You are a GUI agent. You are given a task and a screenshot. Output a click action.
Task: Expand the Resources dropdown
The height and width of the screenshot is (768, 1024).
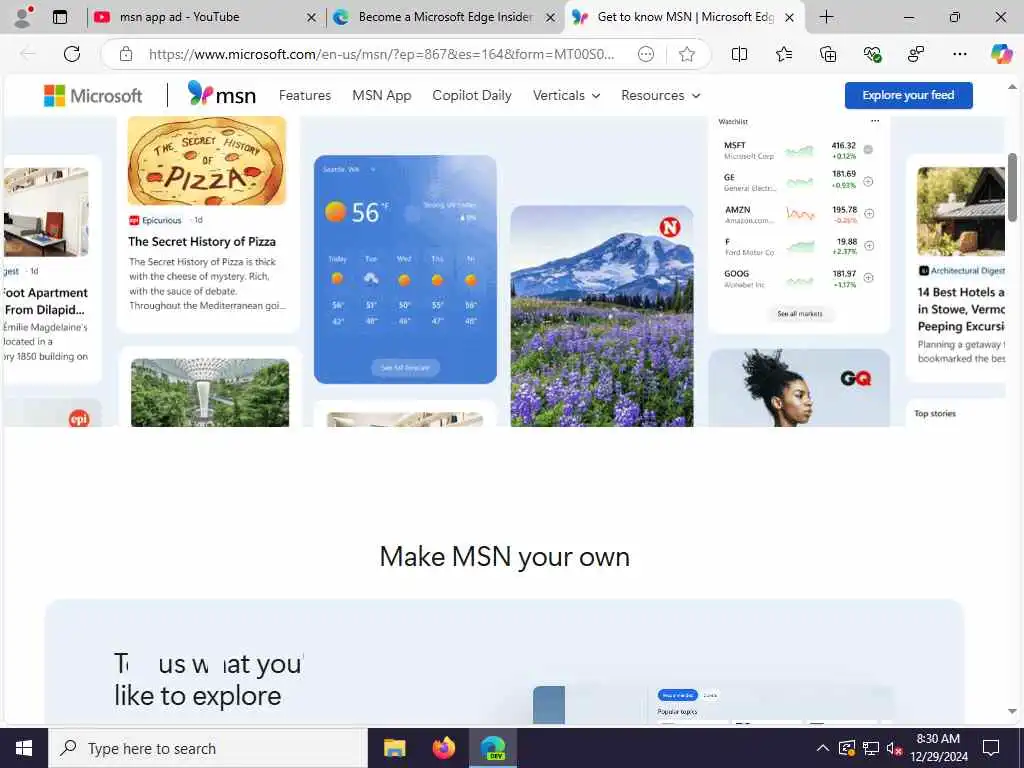coord(660,95)
